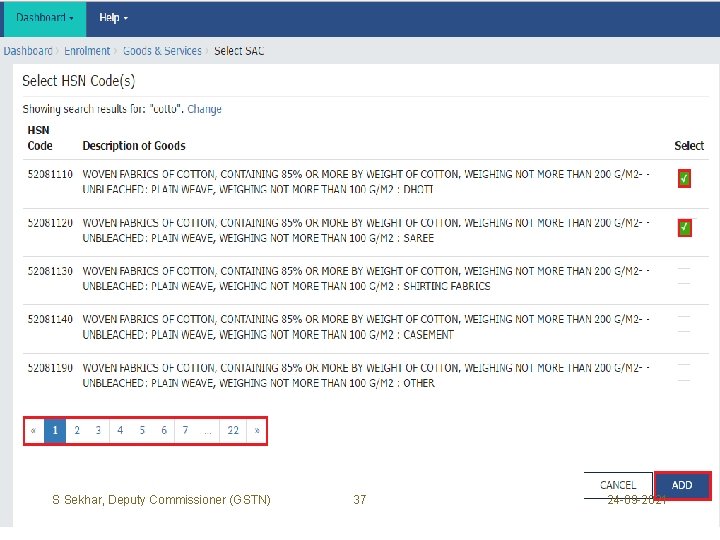The image size is (720, 540).
Task: Go to previous page arrow in pagination
Action: (x=34, y=431)
